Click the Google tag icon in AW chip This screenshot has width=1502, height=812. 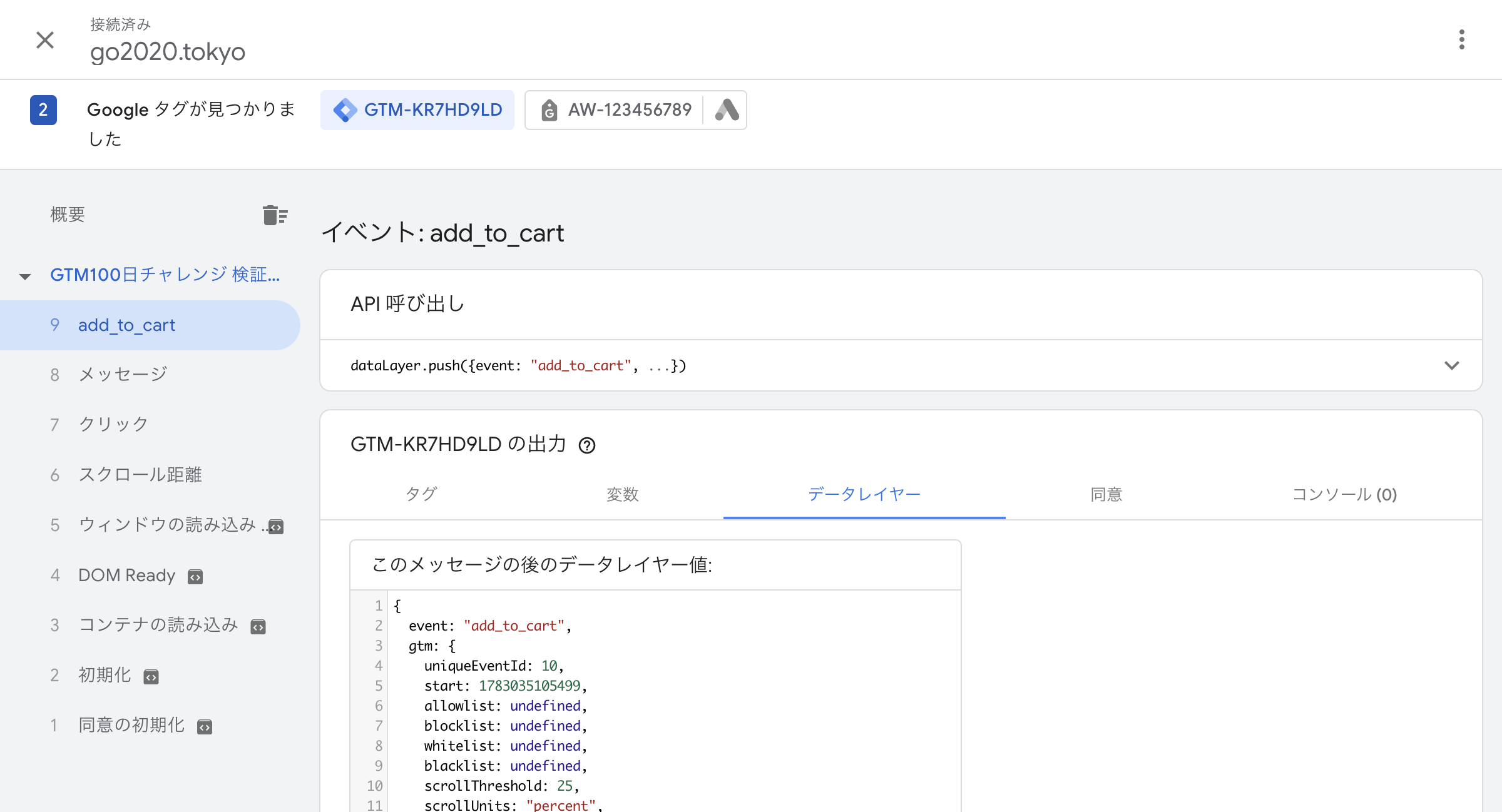549,110
